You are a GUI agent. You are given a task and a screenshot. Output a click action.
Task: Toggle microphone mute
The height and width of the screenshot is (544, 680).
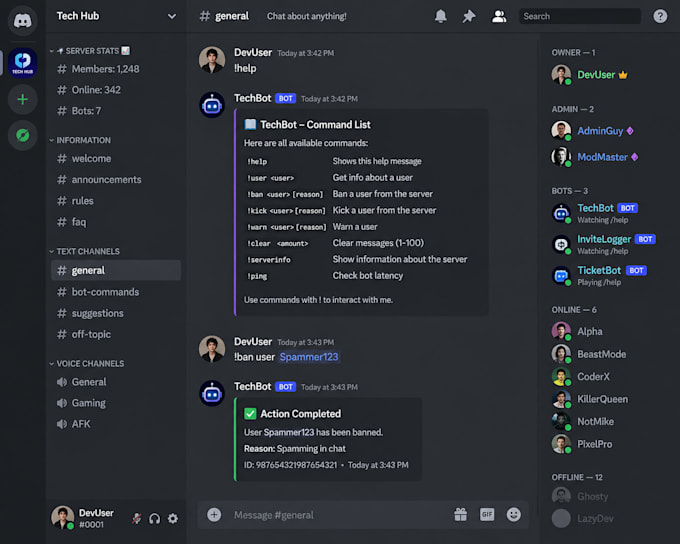pos(137,518)
